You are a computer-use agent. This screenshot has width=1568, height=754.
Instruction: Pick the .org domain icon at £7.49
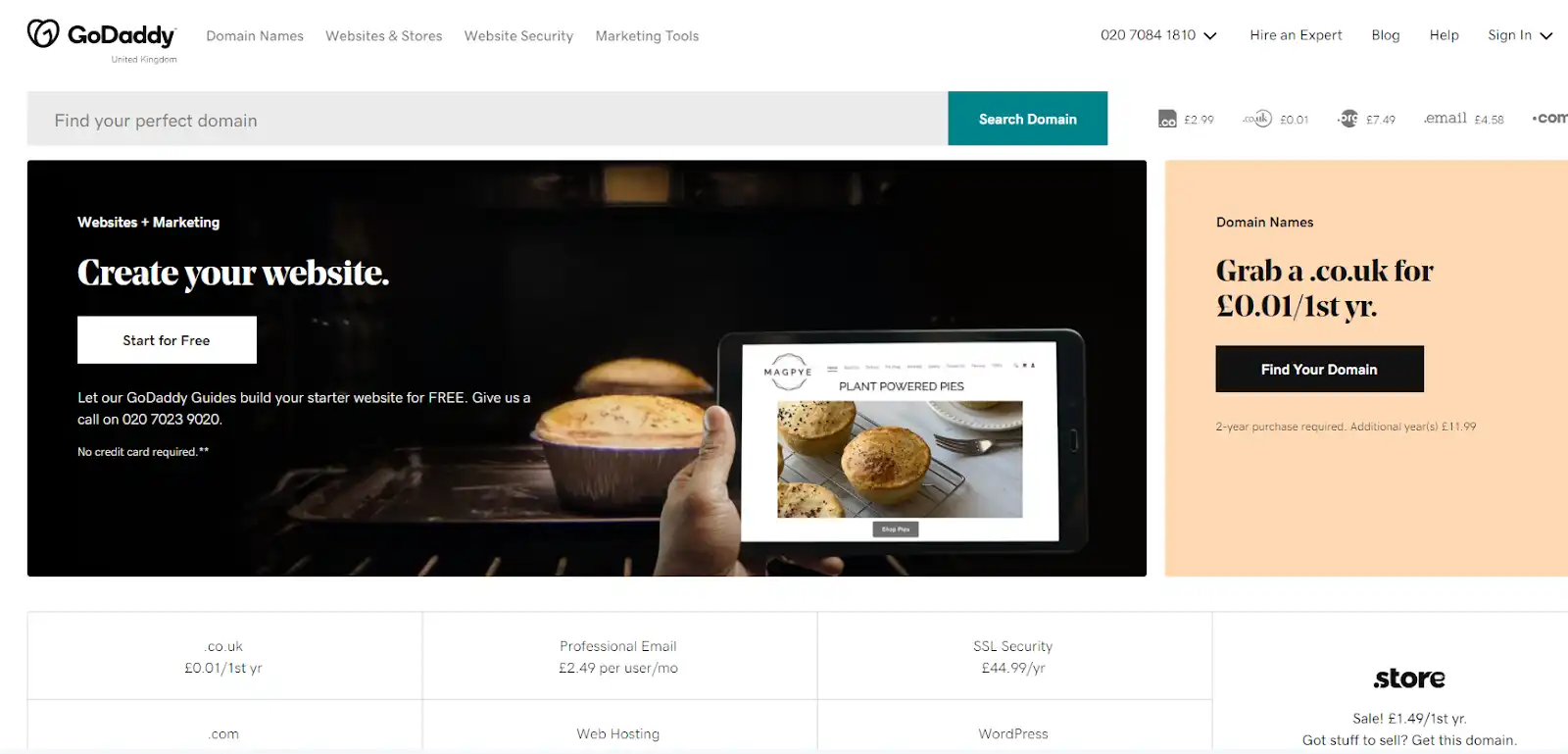(1348, 119)
